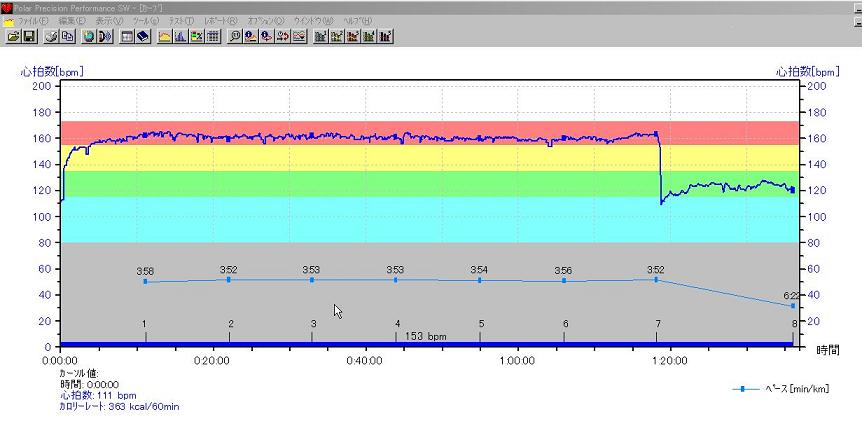
Task: Click the 3:58 pace data point
Action: (145, 281)
